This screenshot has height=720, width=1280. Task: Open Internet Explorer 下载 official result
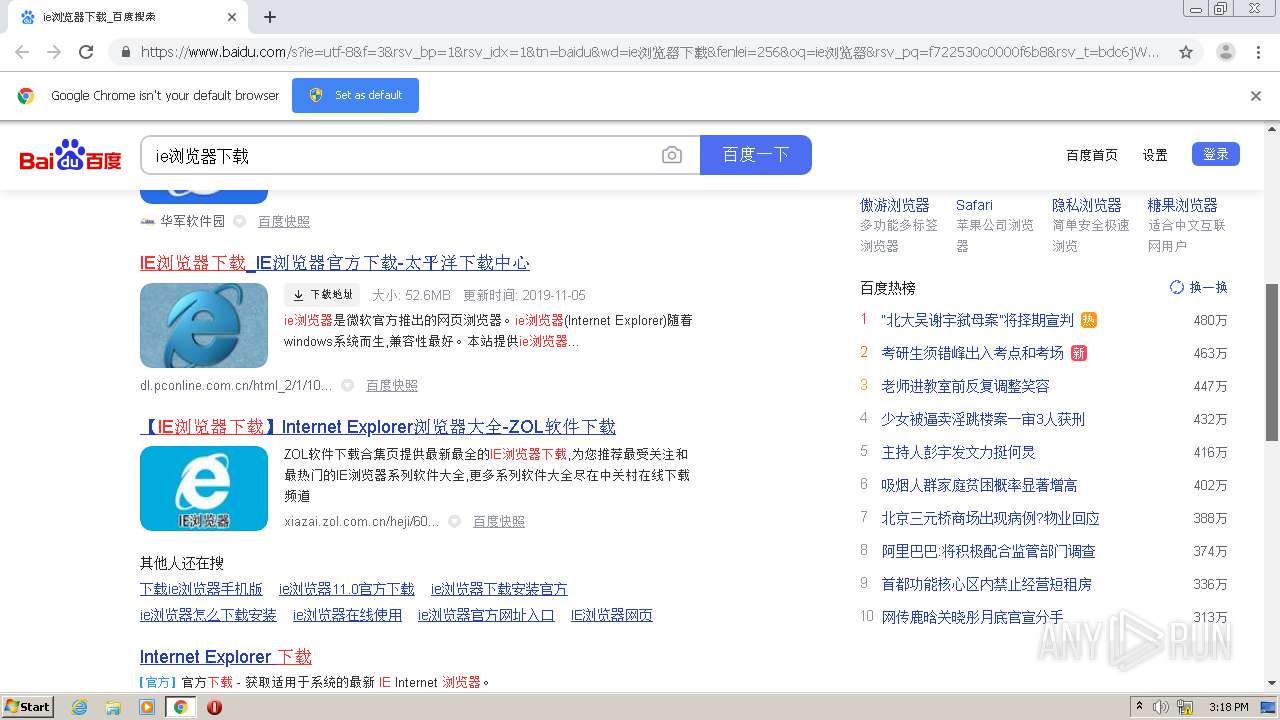[226, 657]
